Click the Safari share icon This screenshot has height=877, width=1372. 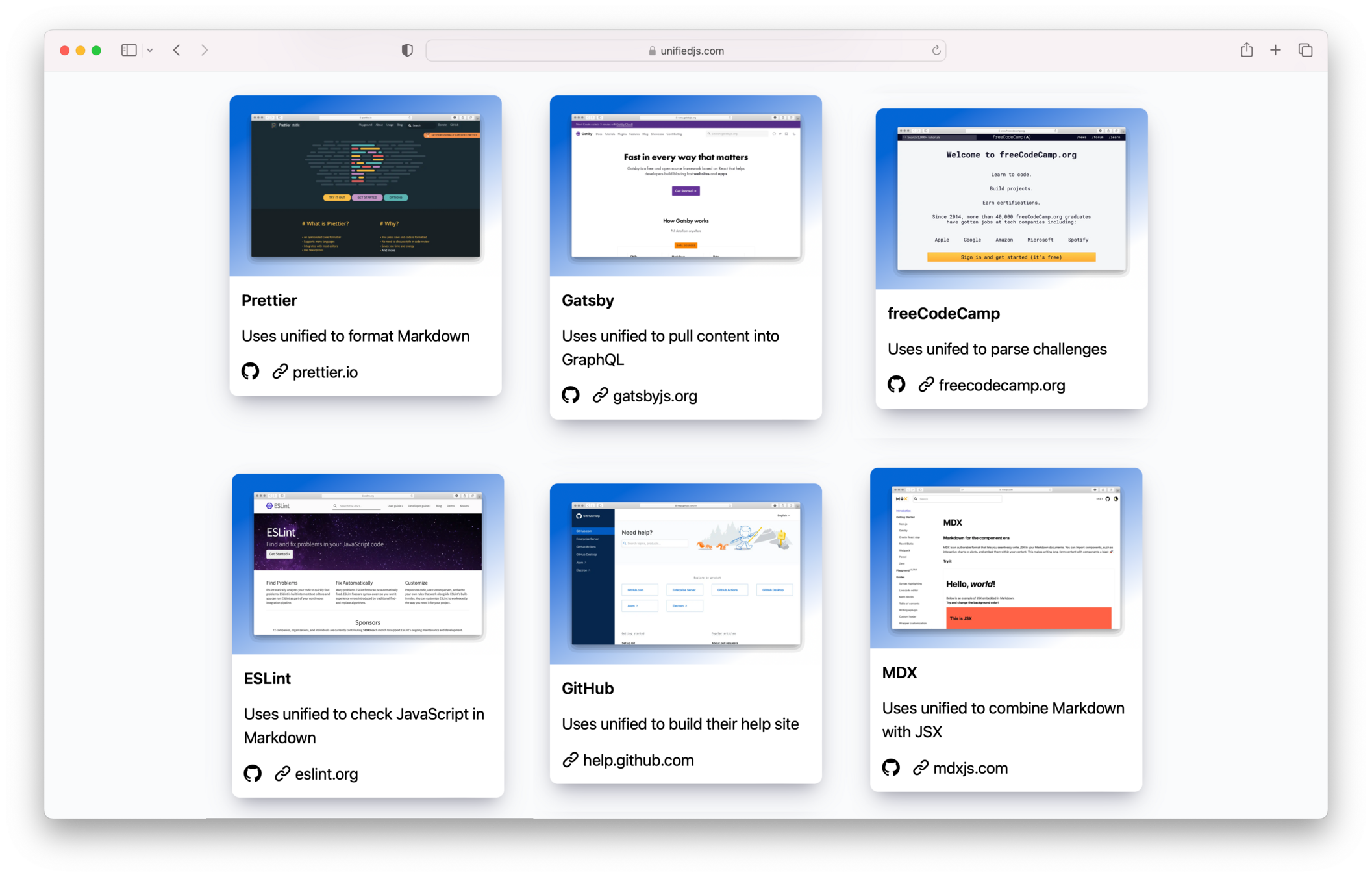coord(1246,50)
